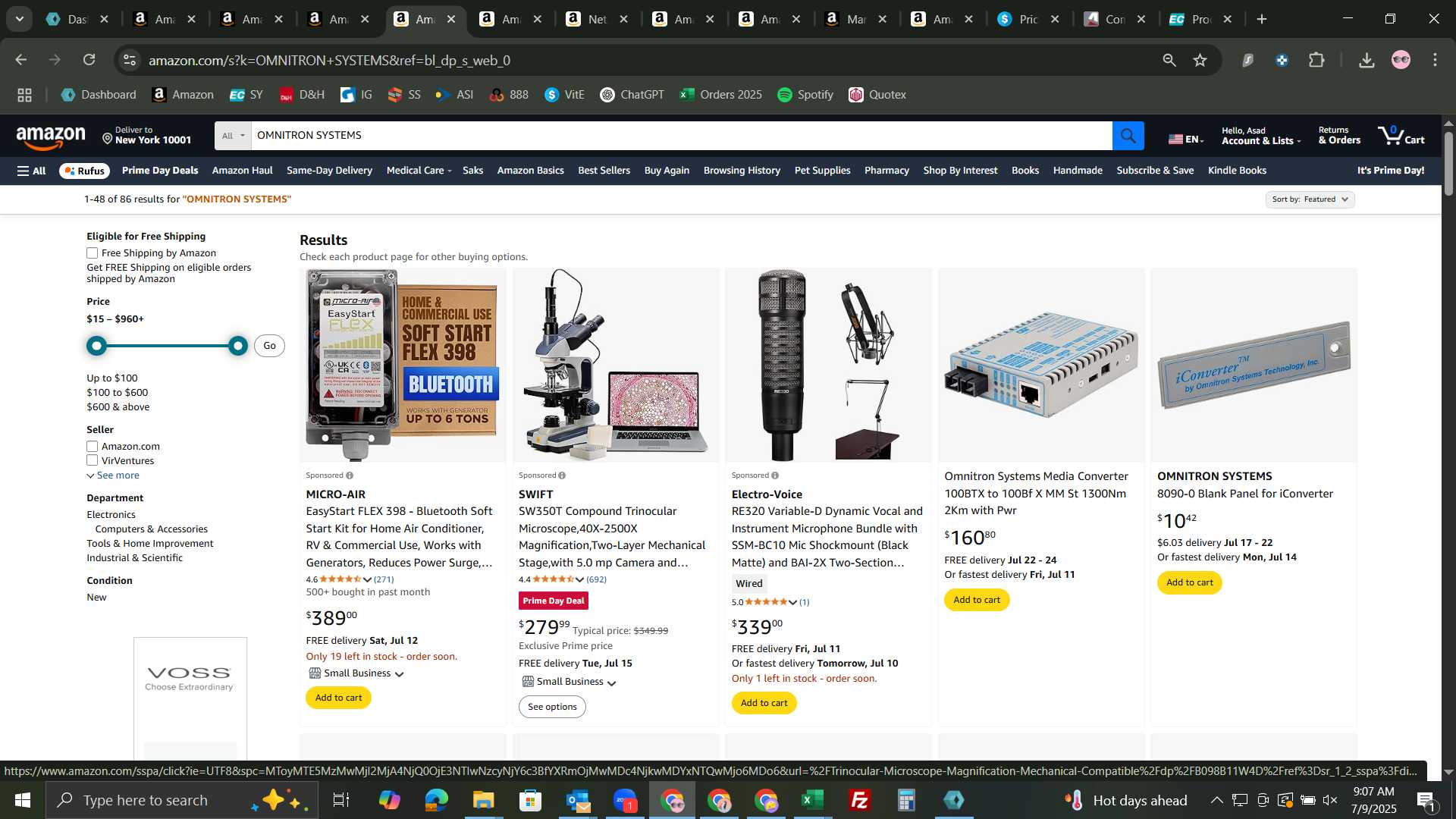This screenshot has height=819, width=1456.
Task: Open the iConverter blank panel thumbnail
Action: (1254, 366)
